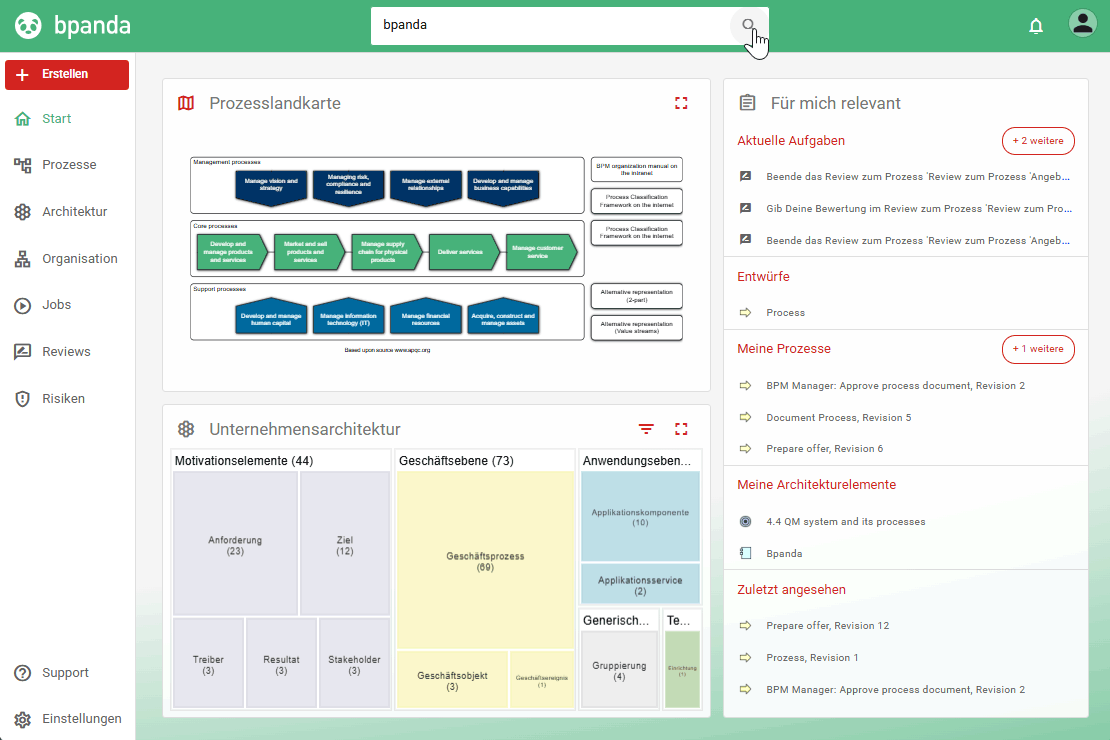Image resolution: width=1110 pixels, height=740 pixels.
Task: Expand Prozesslandkarte to fullscreen
Action: click(681, 103)
